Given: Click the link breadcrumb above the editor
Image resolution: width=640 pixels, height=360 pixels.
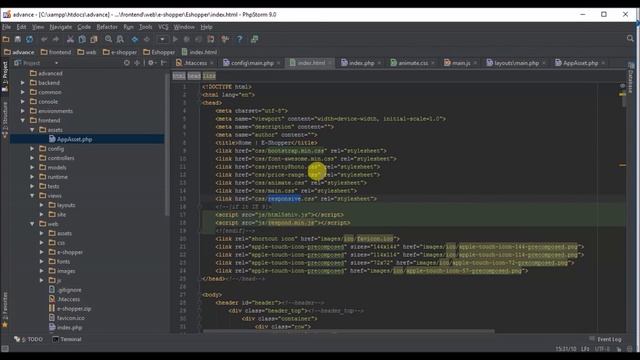Looking at the screenshot, I should pyautogui.click(x=209, y=76).
